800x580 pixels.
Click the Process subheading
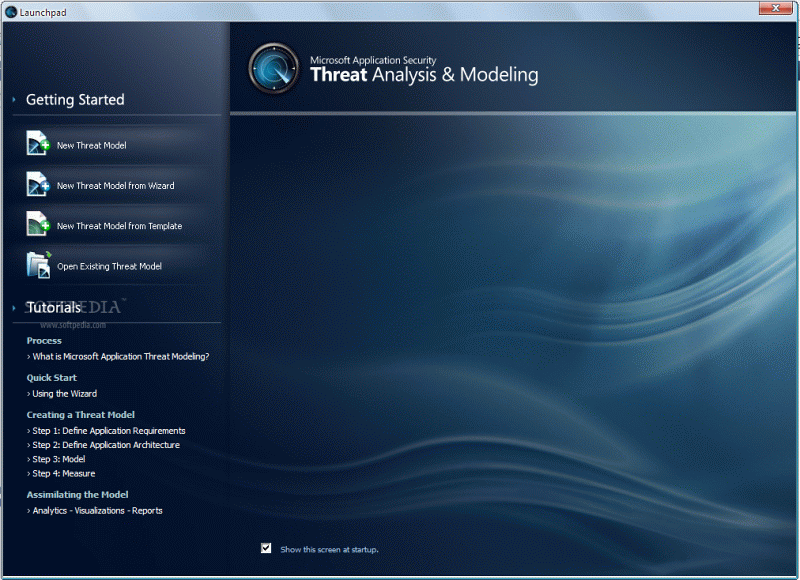coord(44,341)
